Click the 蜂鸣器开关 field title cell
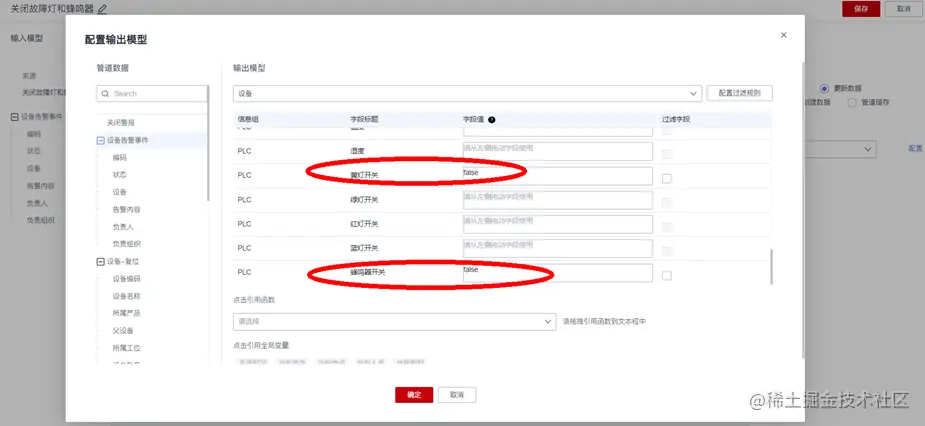925x426 pixels. 368,273
